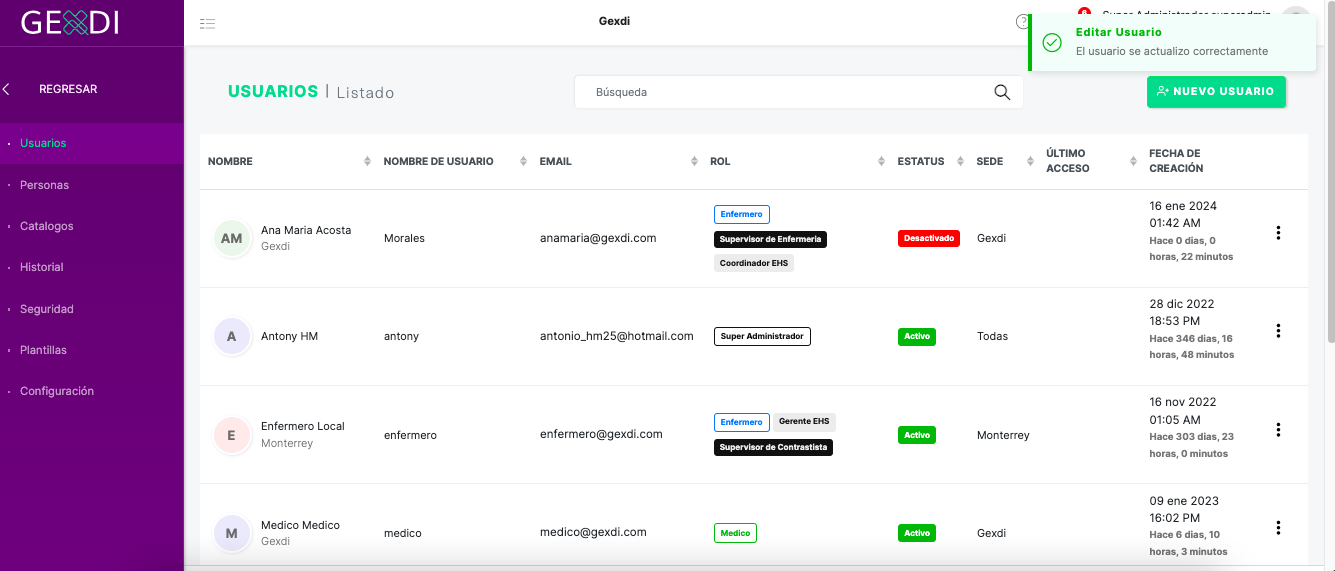
Task: Click Enfermero Local's Activo status badge
Action: (917, 436)
